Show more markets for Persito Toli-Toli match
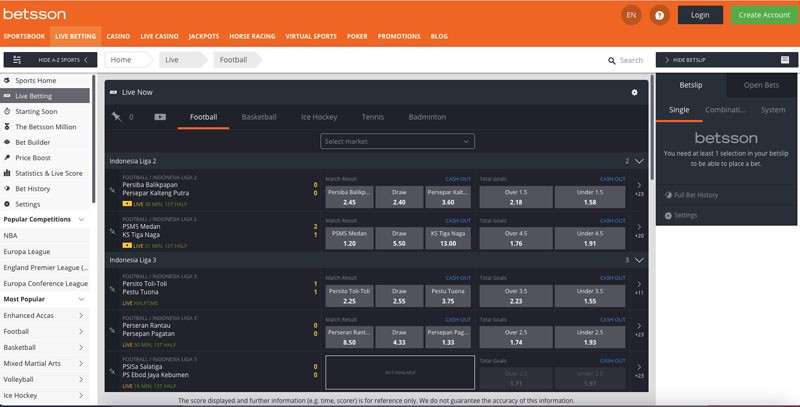The width and height of the screenshot is (800, 407). point(639,288)
